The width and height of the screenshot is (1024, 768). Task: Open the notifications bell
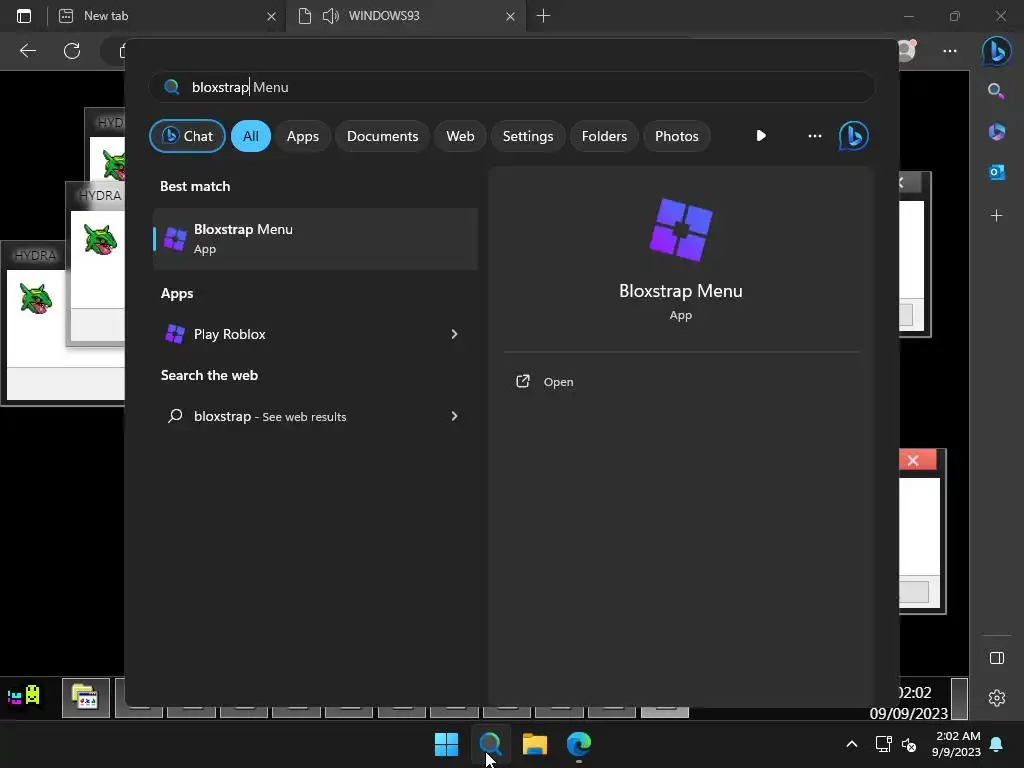coord(997,744)
